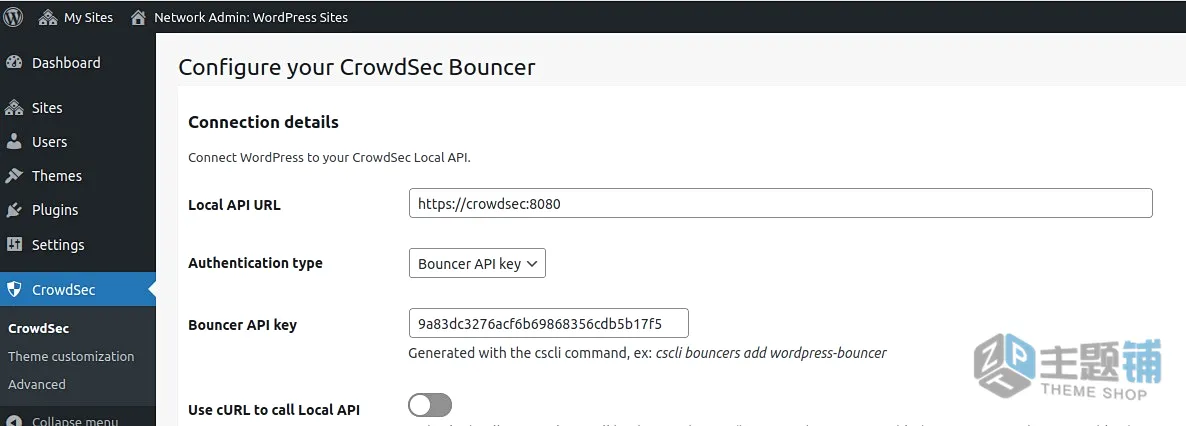Click the Dashboard gauge icon

click(x=14, y=63)
